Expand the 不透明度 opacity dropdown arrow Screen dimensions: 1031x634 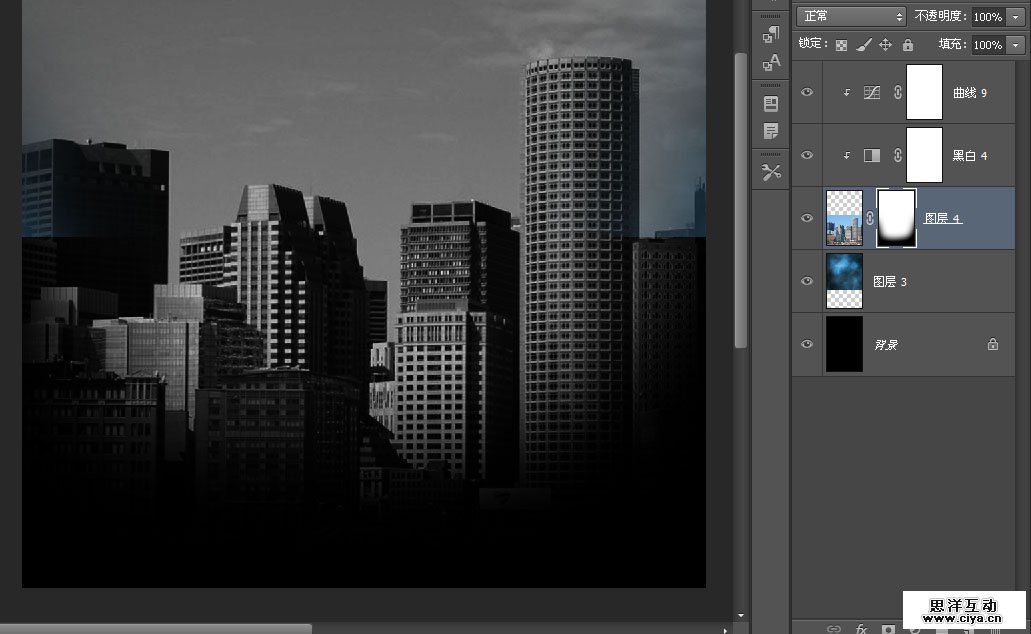pos(1016,17)
